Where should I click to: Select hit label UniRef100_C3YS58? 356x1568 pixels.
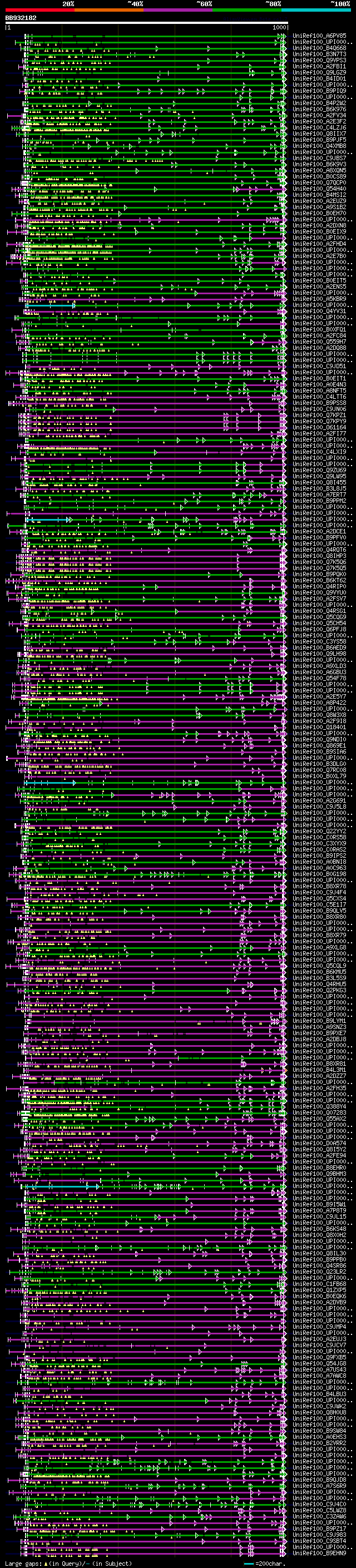319,641
